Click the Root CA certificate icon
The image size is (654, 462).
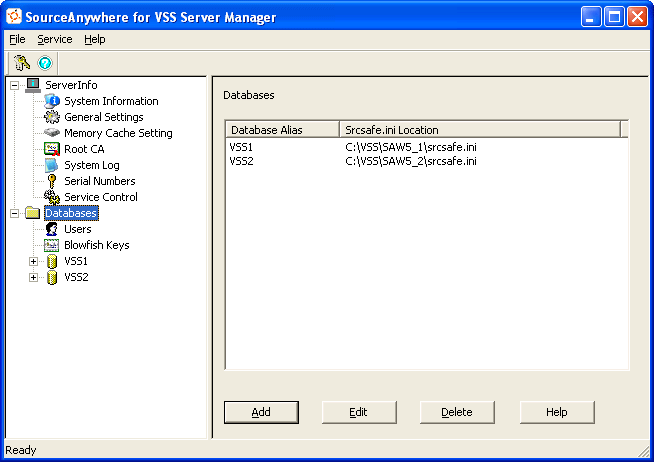[x=52, y=149]
